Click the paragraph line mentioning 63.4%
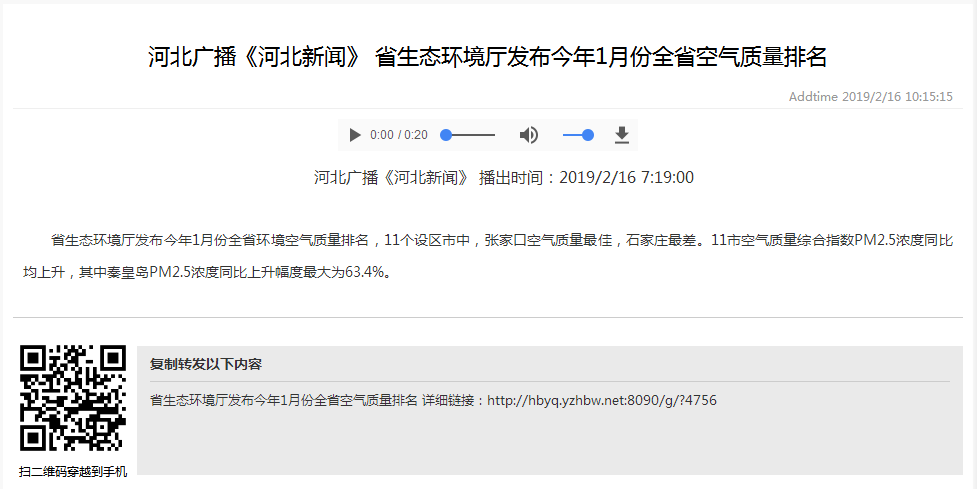Screen dimensions: 977x489 pyautogui.click(x=205, y=272)
